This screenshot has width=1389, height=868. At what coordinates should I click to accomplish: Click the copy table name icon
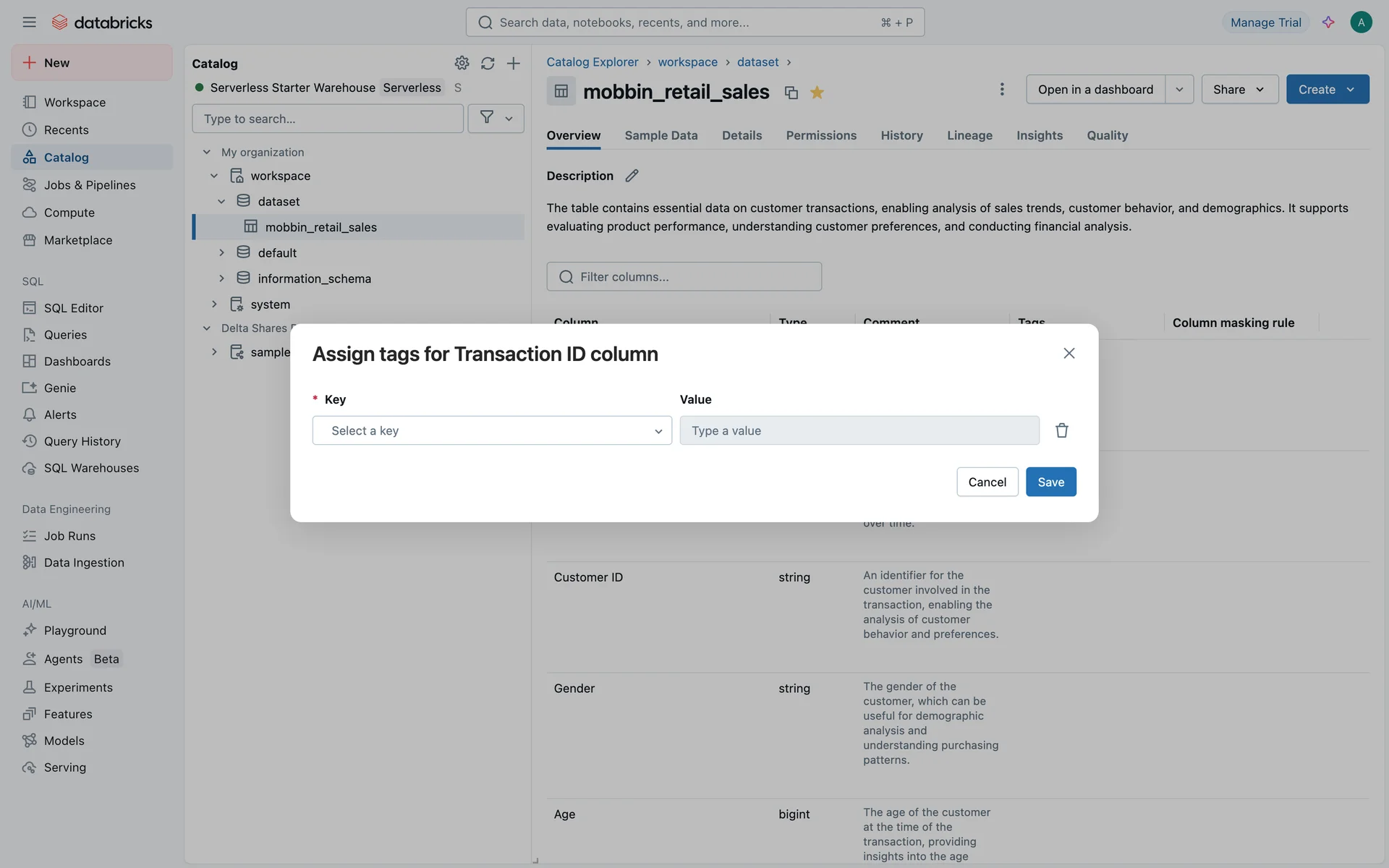[x=791, y=93]
